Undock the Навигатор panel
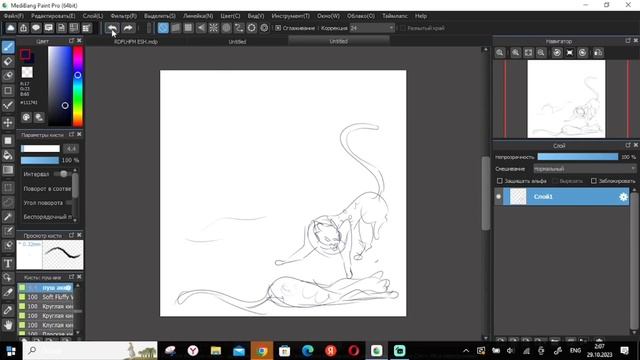 point(628,41)
